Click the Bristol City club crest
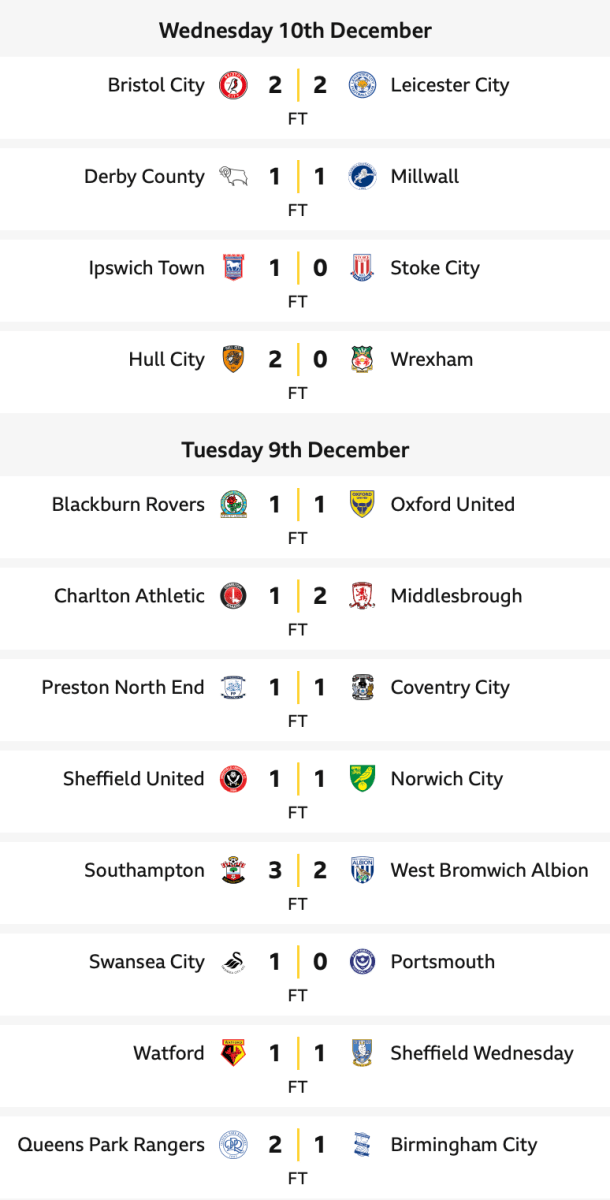 tap(233, 85)
